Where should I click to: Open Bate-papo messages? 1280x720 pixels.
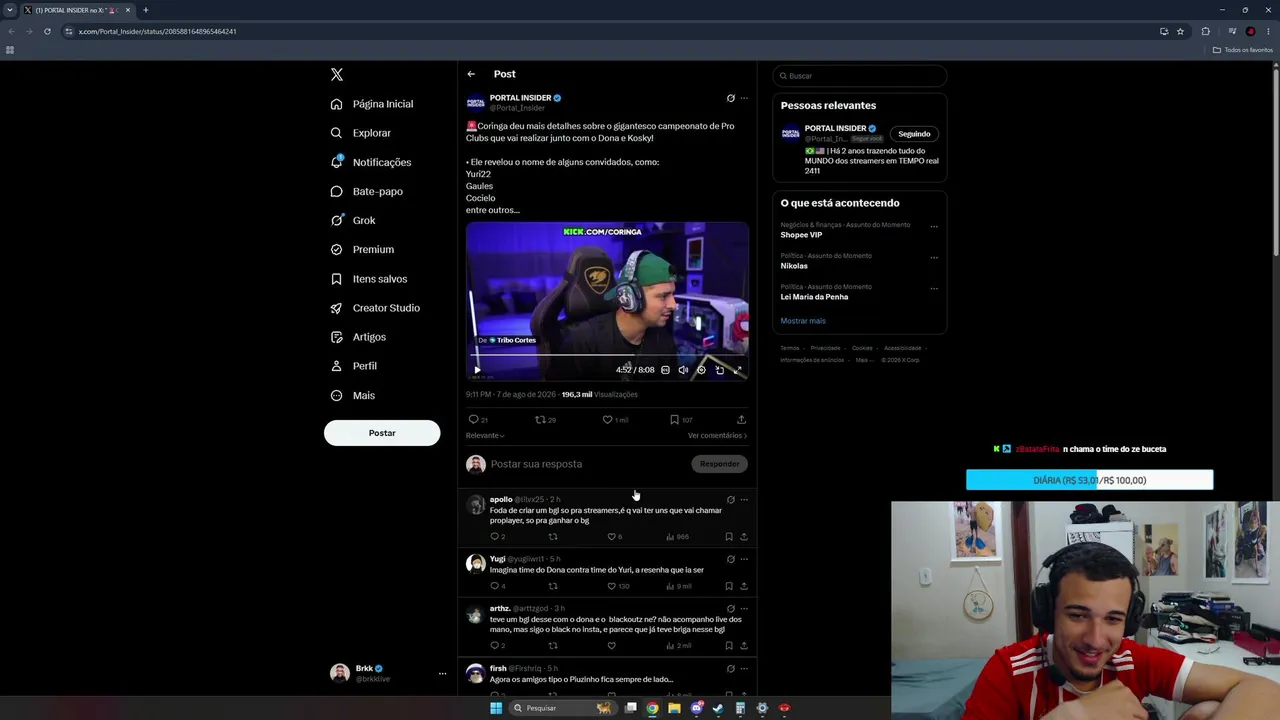(367, 191)
